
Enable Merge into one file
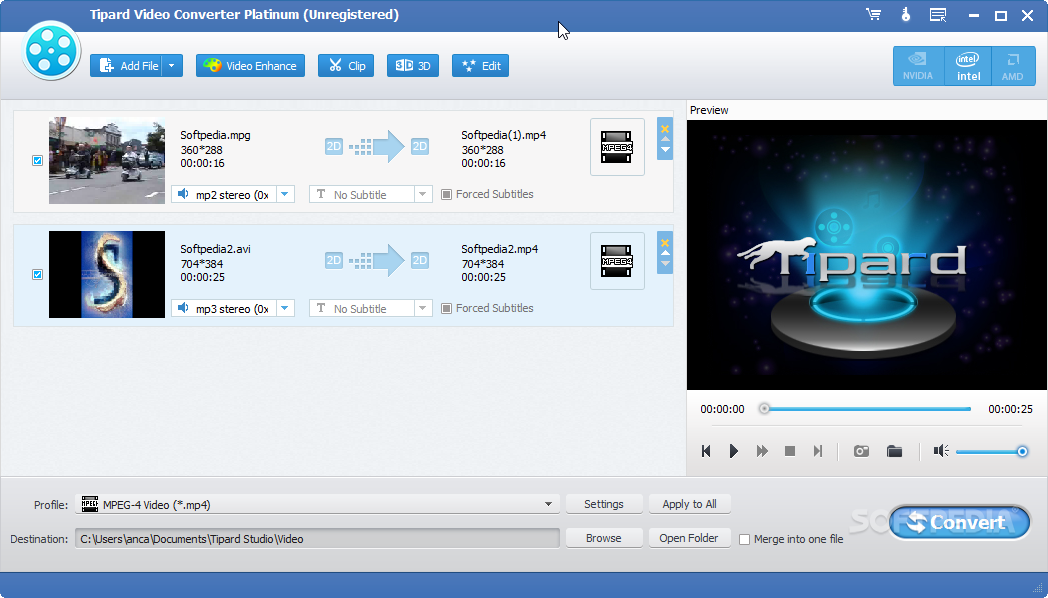click(x=745, y=539)
